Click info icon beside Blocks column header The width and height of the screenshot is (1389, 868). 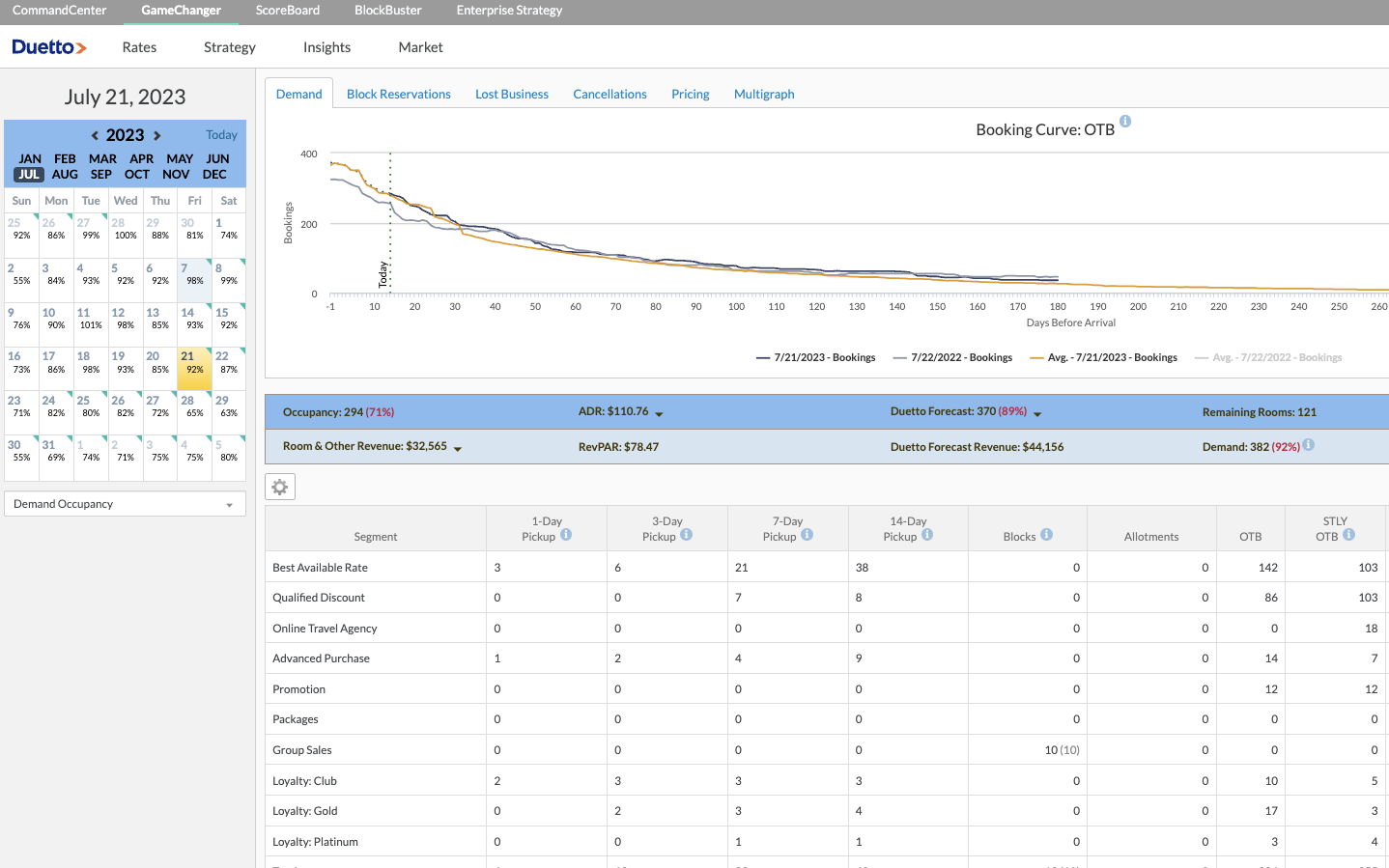coord(1046,535)
